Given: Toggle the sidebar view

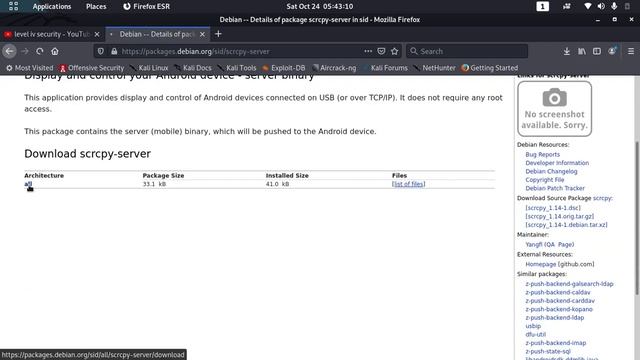Looking at the screenshot, I should point(597,51).
